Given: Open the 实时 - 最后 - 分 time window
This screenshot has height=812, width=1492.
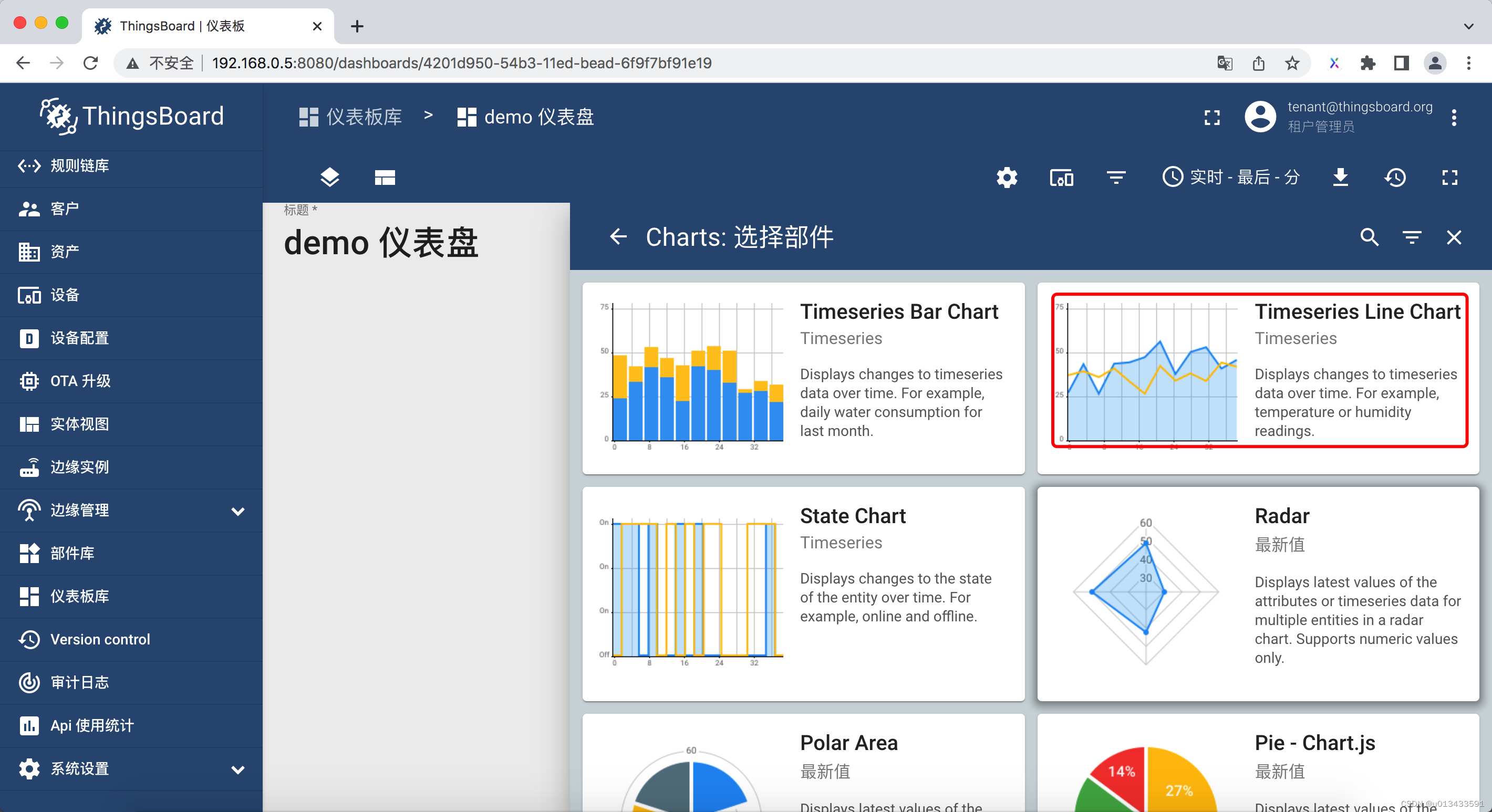Looking at the screenshot, I should tap(1231, 177).
